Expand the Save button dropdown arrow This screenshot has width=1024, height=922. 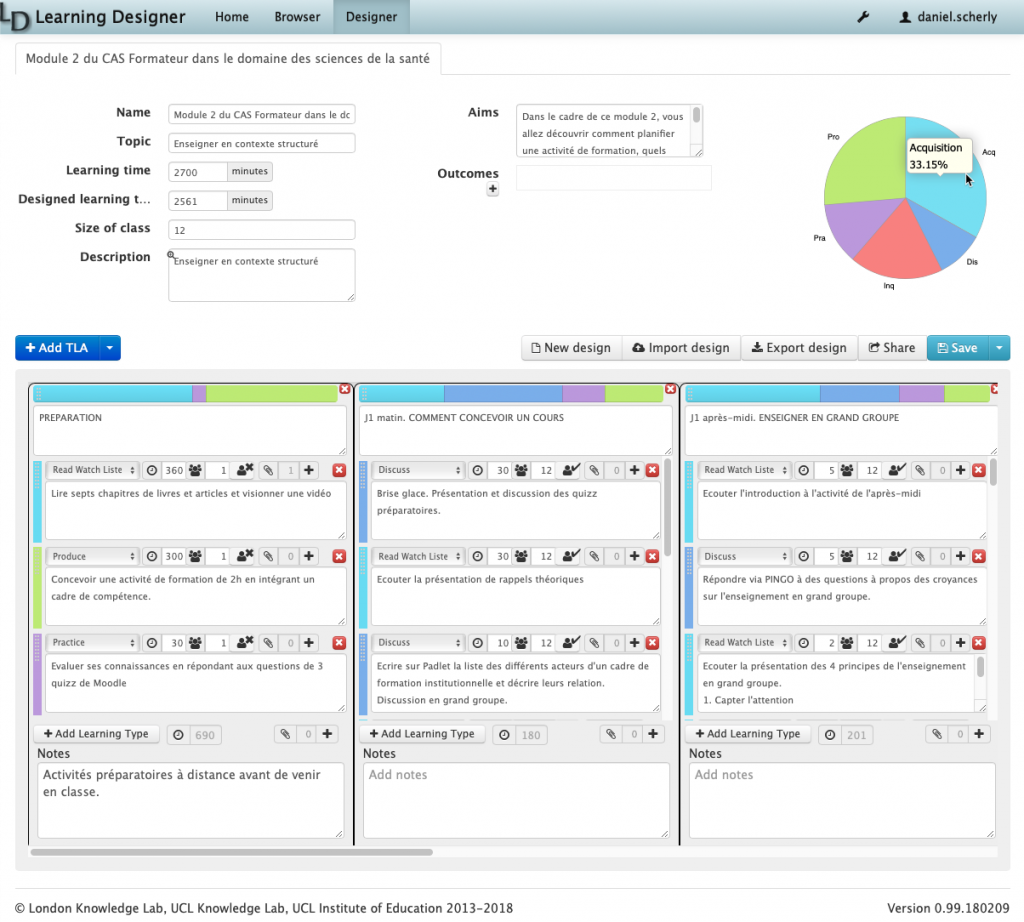pyautogui.click(x=999, y=348)
